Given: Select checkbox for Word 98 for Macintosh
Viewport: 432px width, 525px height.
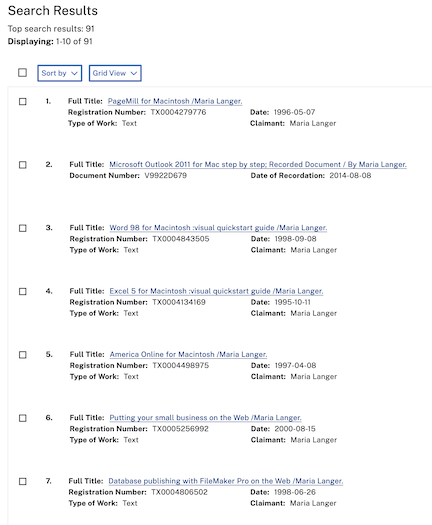Looking at the screenshot, I should click(x=22, y=228).
